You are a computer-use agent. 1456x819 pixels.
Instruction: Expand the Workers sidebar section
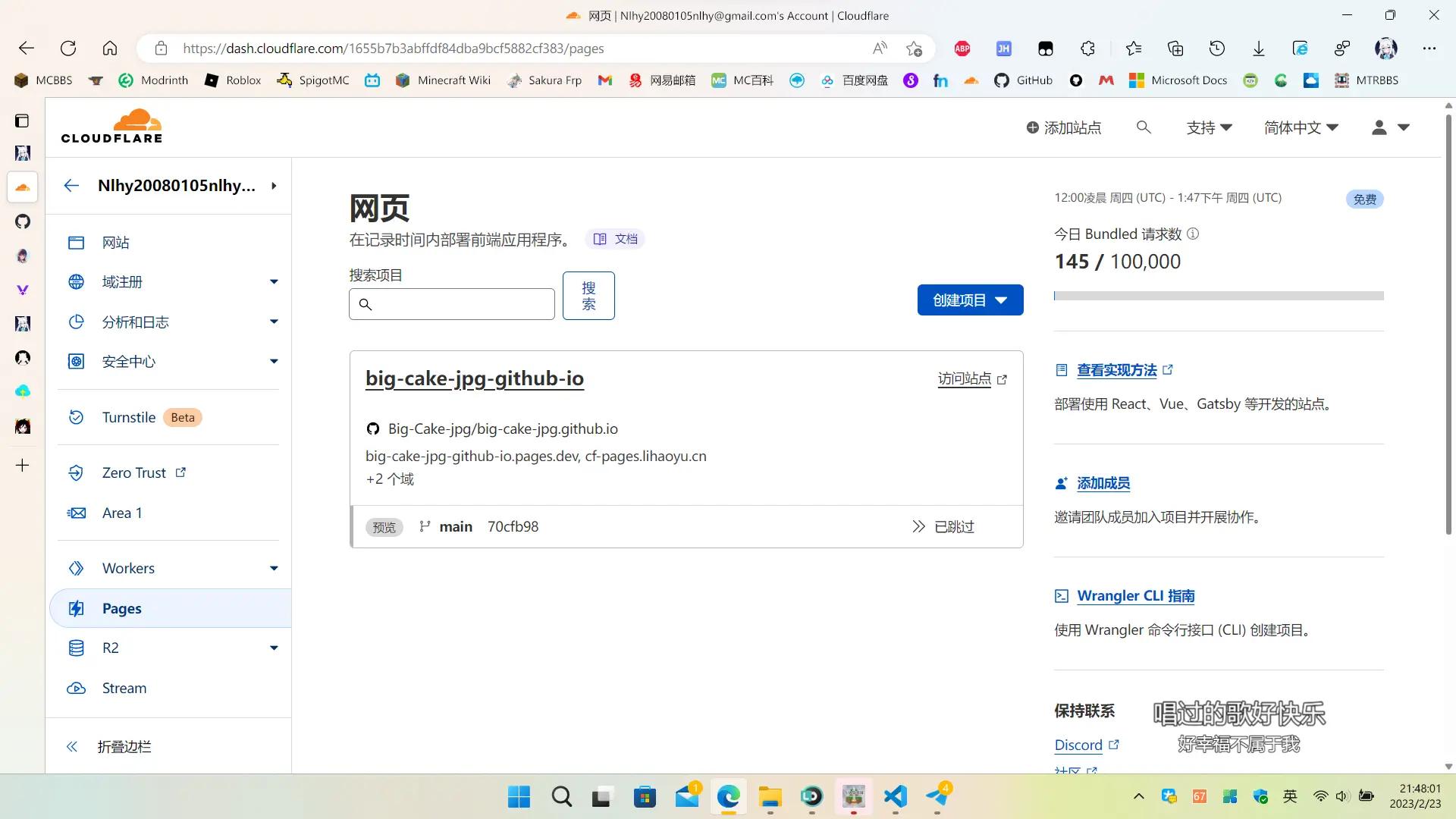(x=274, y=569)
